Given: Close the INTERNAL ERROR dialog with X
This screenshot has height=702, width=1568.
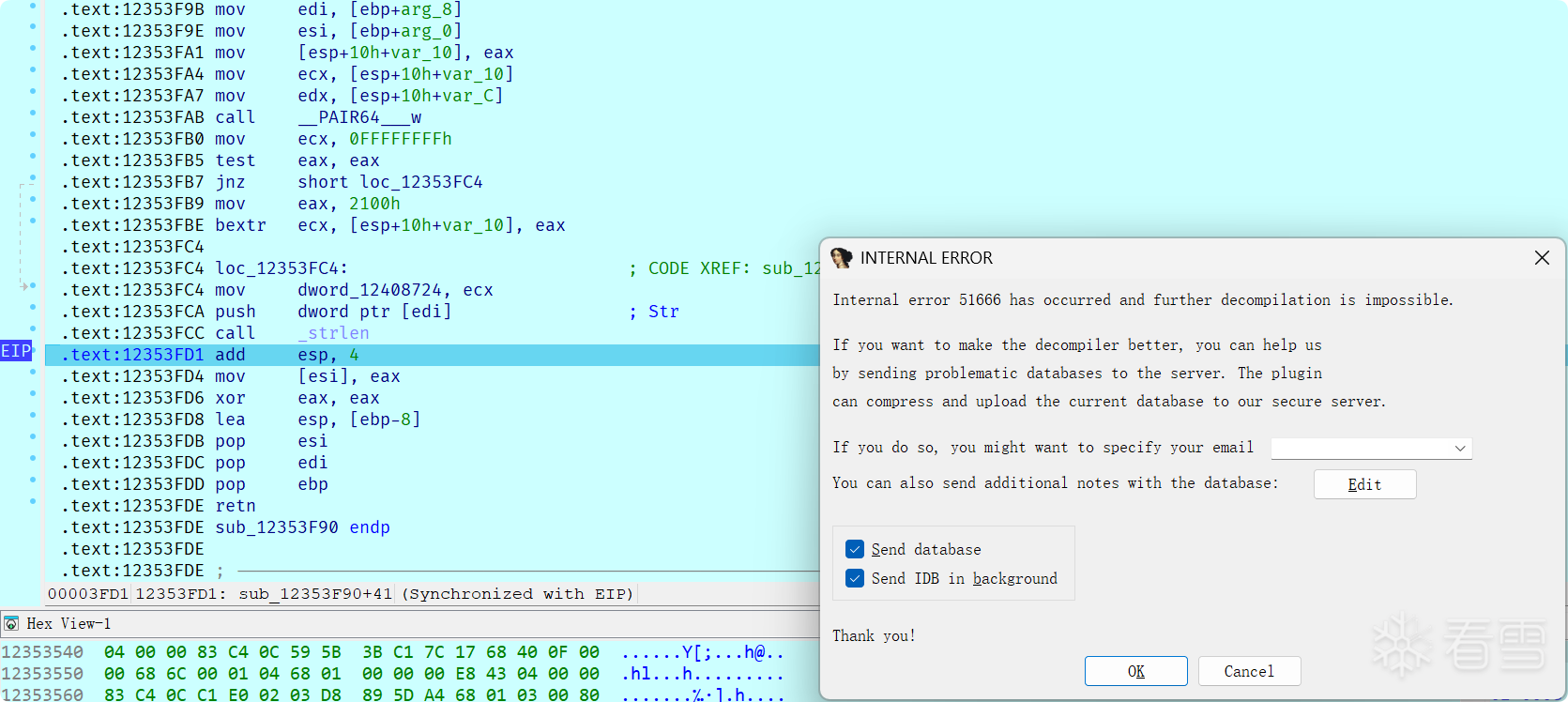Looking at the screenshot, I should click(x=1542, y=258).
